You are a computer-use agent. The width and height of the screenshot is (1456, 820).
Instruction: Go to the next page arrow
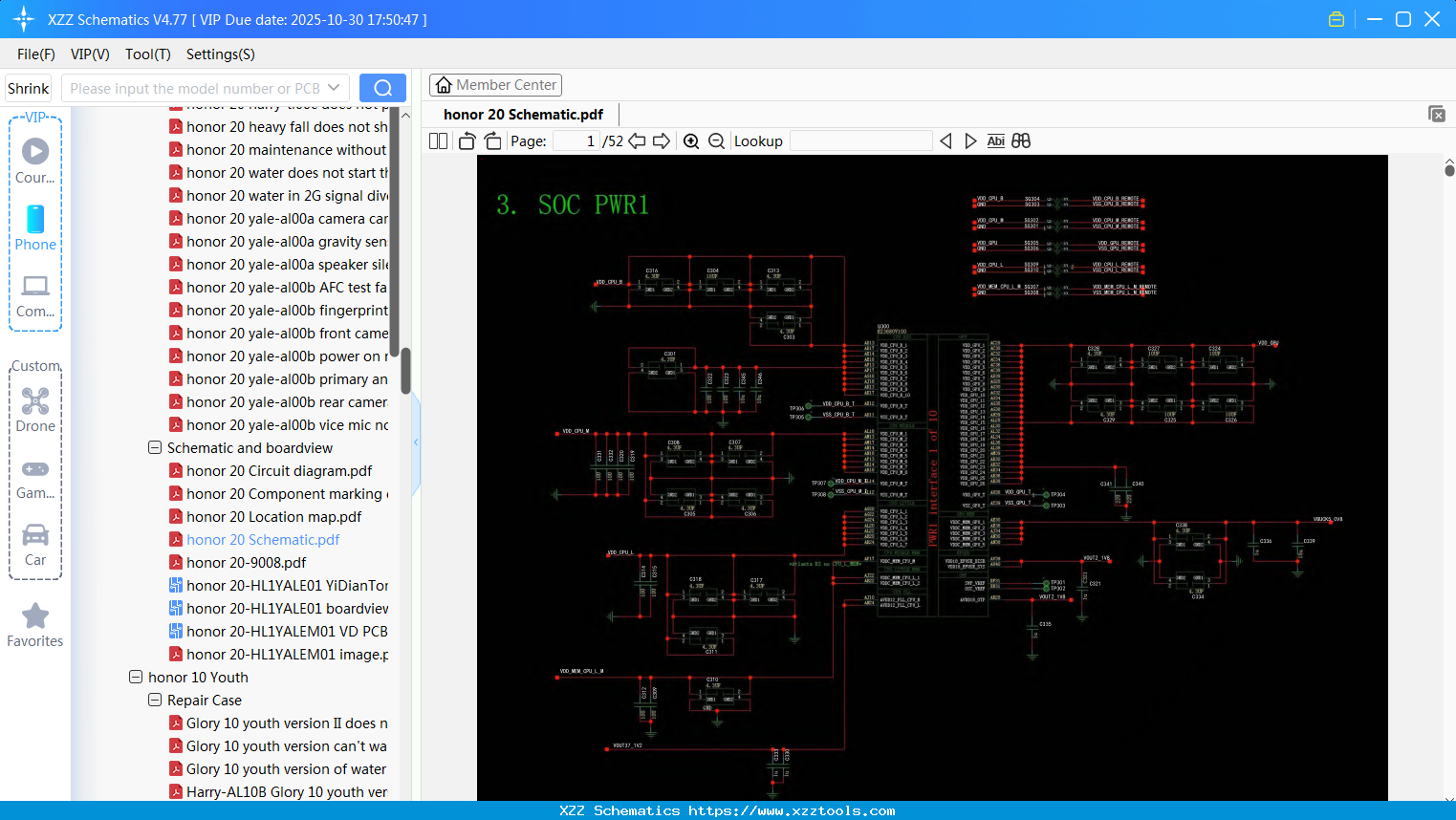[x=662, y=141]
